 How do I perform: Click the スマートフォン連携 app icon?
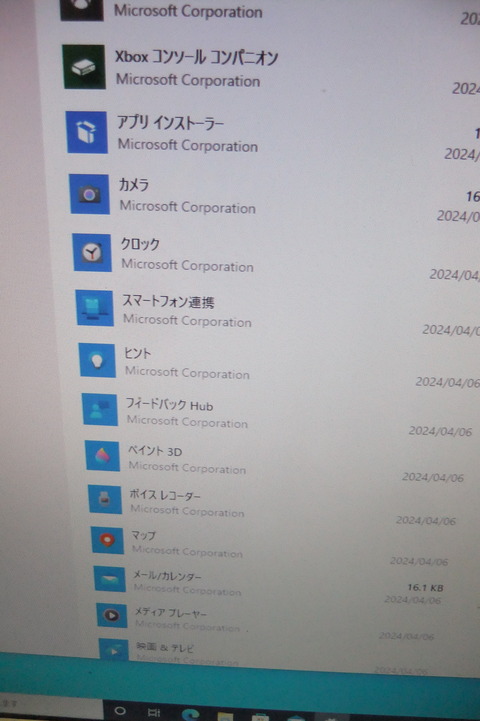pyautogui.click(x=95, y=308)
